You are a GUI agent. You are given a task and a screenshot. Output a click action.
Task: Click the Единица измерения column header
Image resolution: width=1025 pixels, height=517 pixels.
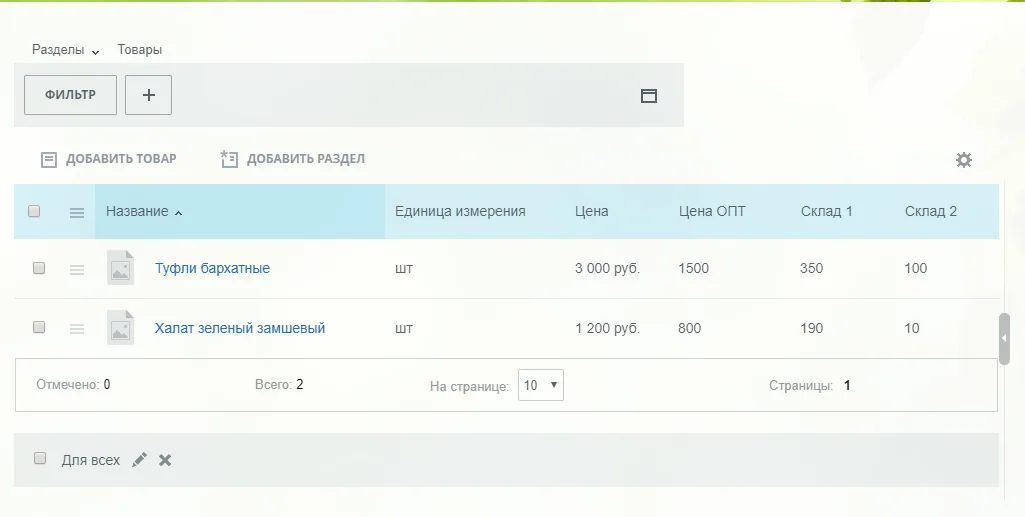pyautogui.click(x=460, y=211)
